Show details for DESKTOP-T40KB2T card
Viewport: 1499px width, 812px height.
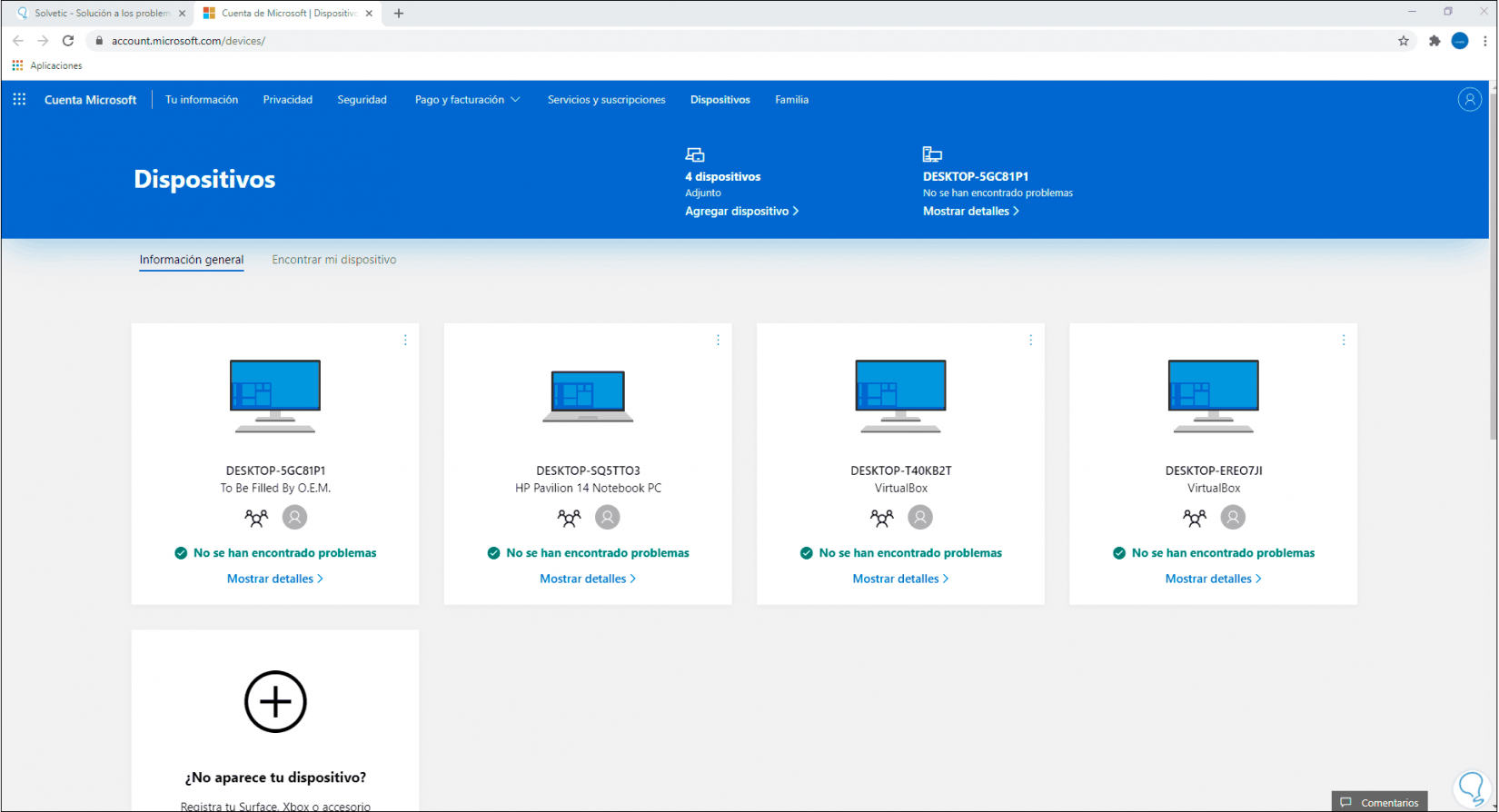(x=900, y=579)
